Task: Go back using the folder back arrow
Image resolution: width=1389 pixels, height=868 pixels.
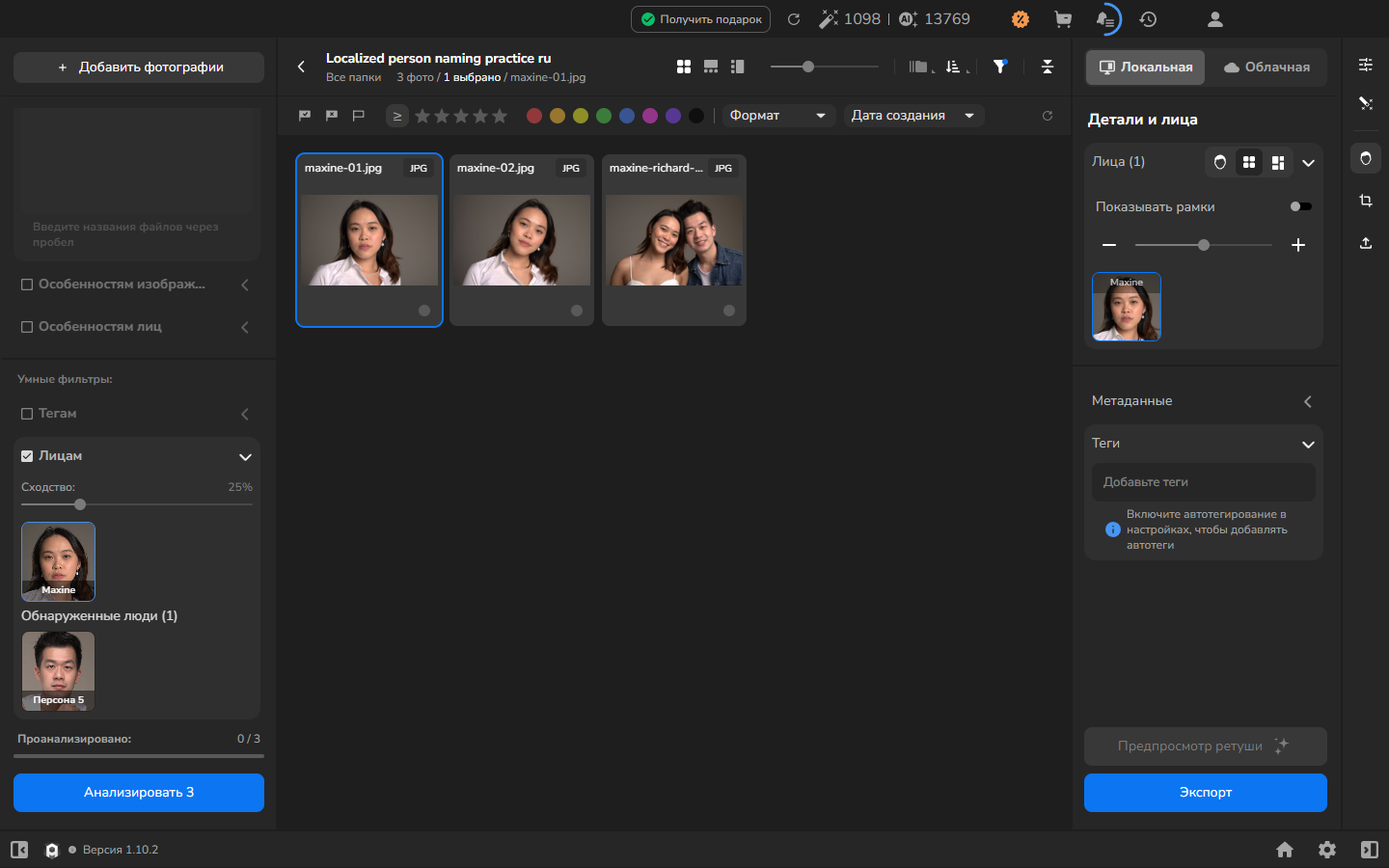Action: tap(301, 67)
